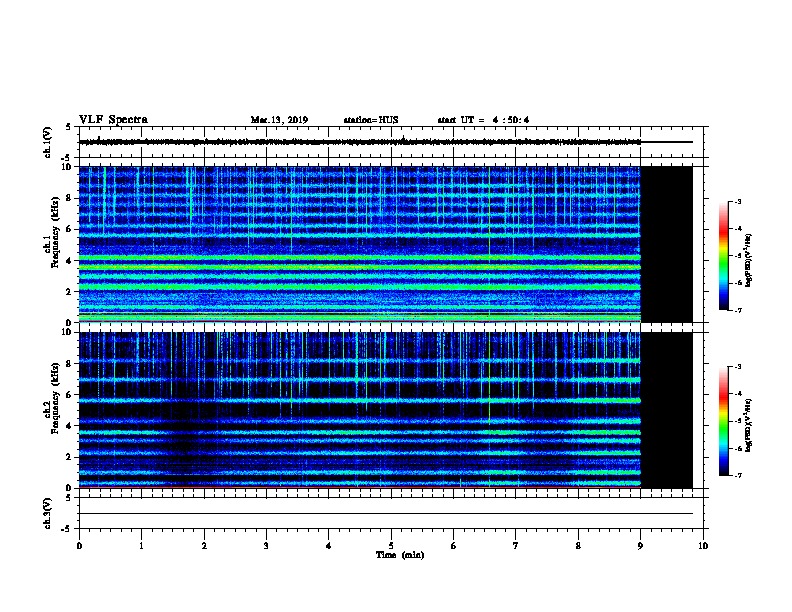Viewport: 792px width, 612px height.
Task: Click time axis tick label "10"
Action: pyautogui.click(x=703, y=546)
